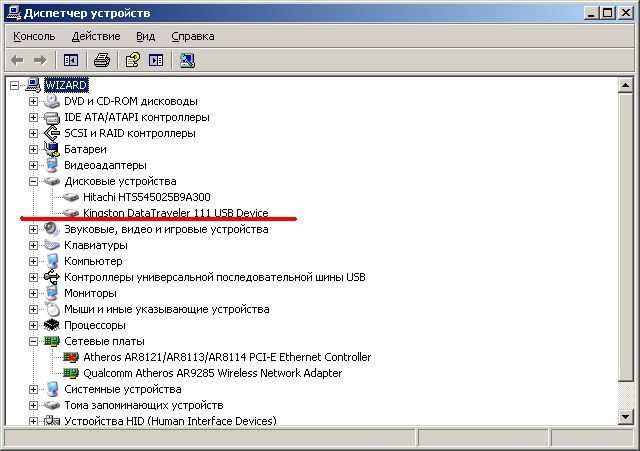This screenshot has height=451, width=640.
Task: Open the Вид menu
Action: click(x=145, y=36)
